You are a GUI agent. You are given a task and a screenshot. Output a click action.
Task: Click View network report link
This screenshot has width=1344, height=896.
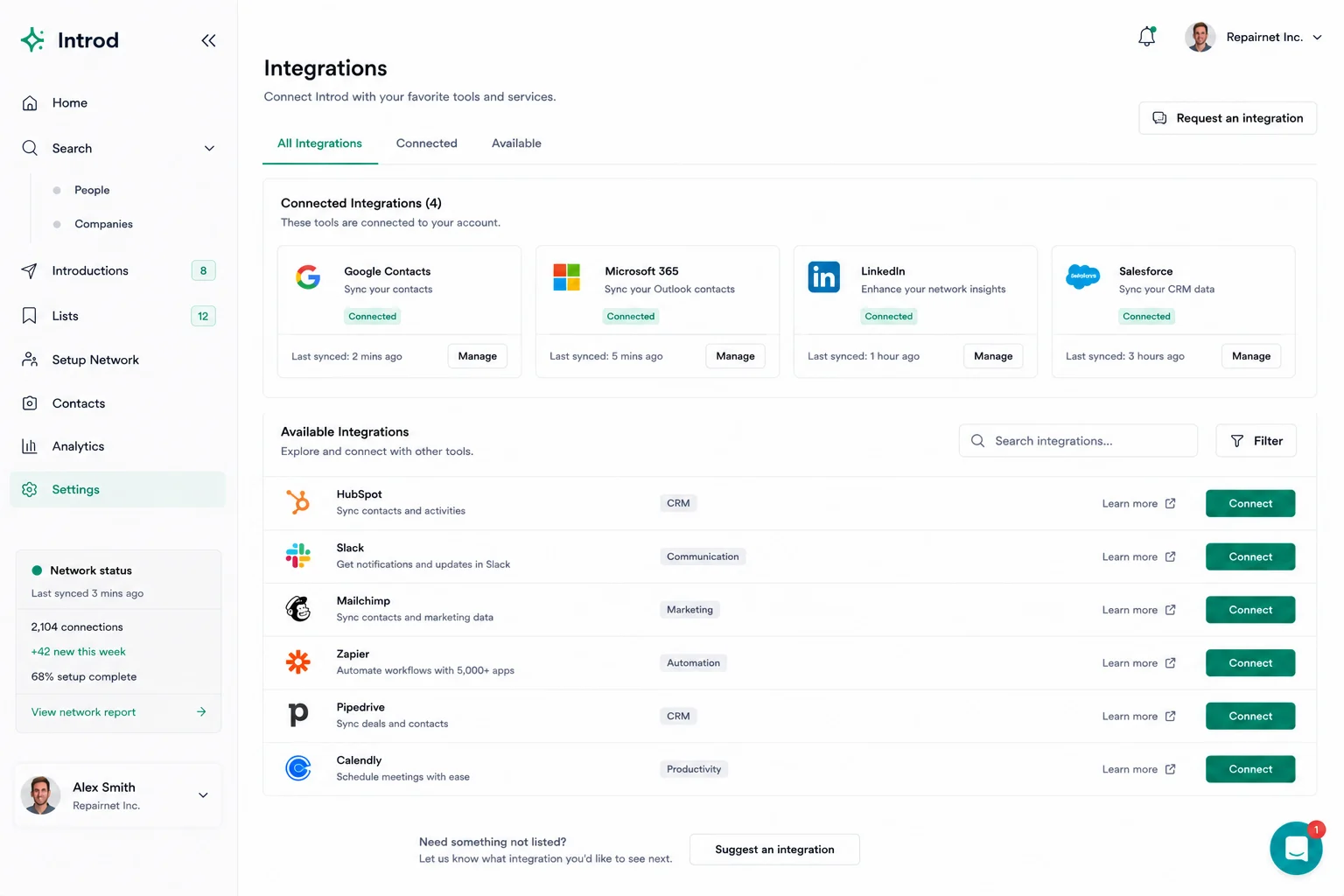point(83,712)
